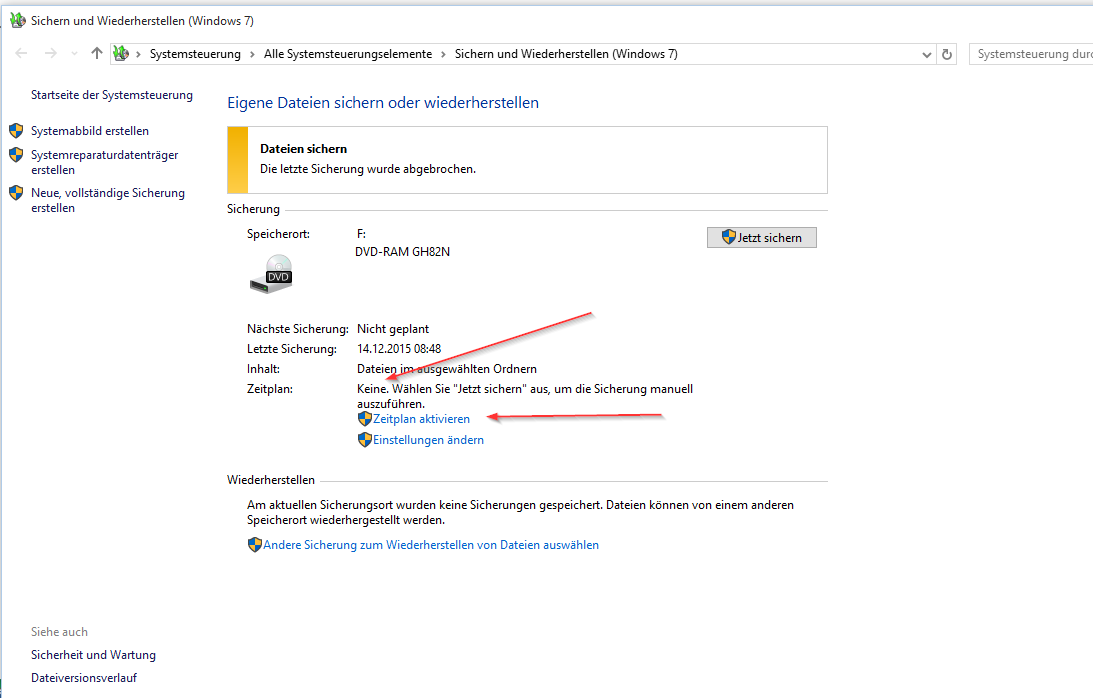Click the Systemsteuerung search field
1093x698 pixels.
(x=1031, y=54)
